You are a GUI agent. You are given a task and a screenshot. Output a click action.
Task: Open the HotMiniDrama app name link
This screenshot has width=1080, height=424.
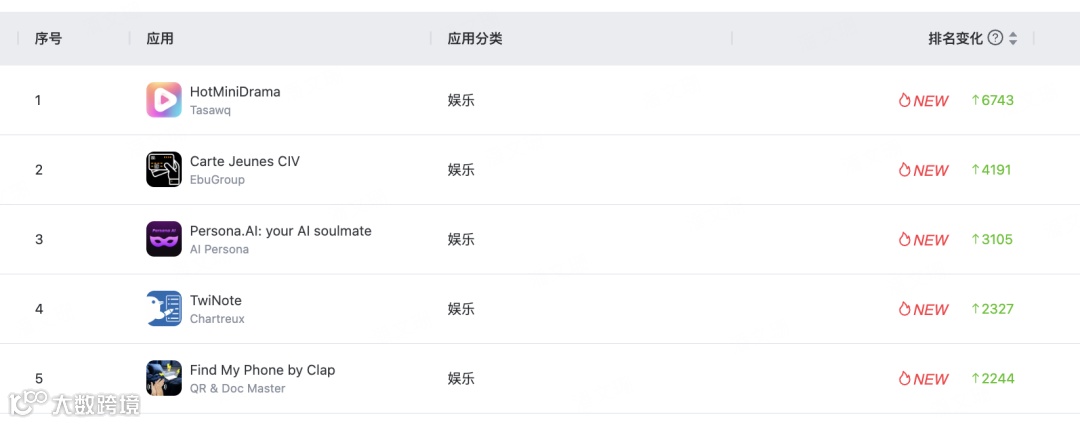click(235, 92)
